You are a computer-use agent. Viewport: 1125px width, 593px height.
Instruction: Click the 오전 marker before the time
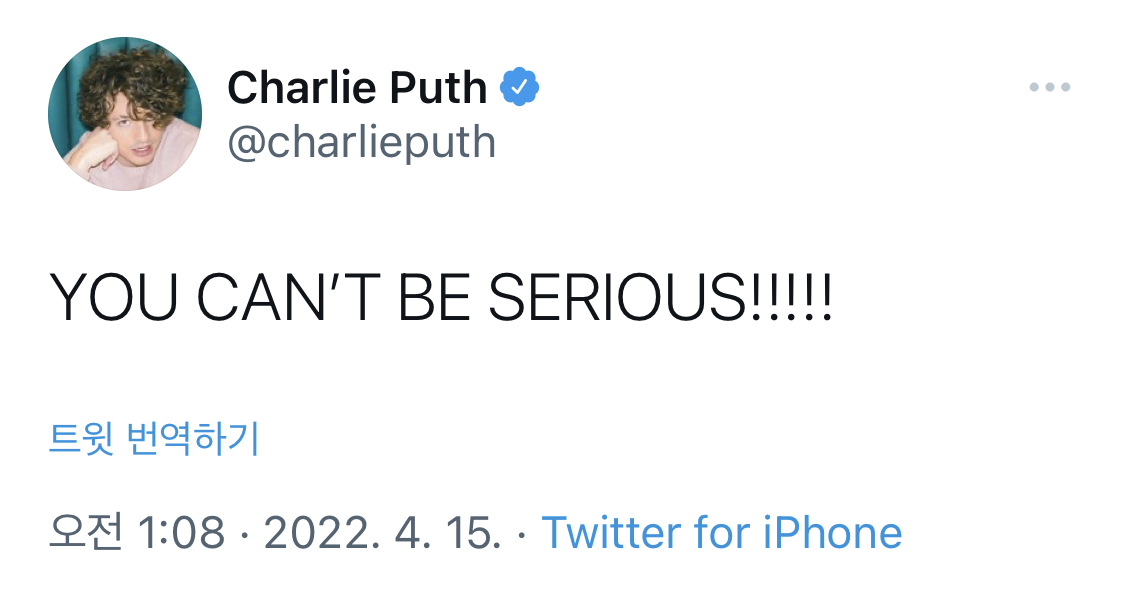[85, 532]
